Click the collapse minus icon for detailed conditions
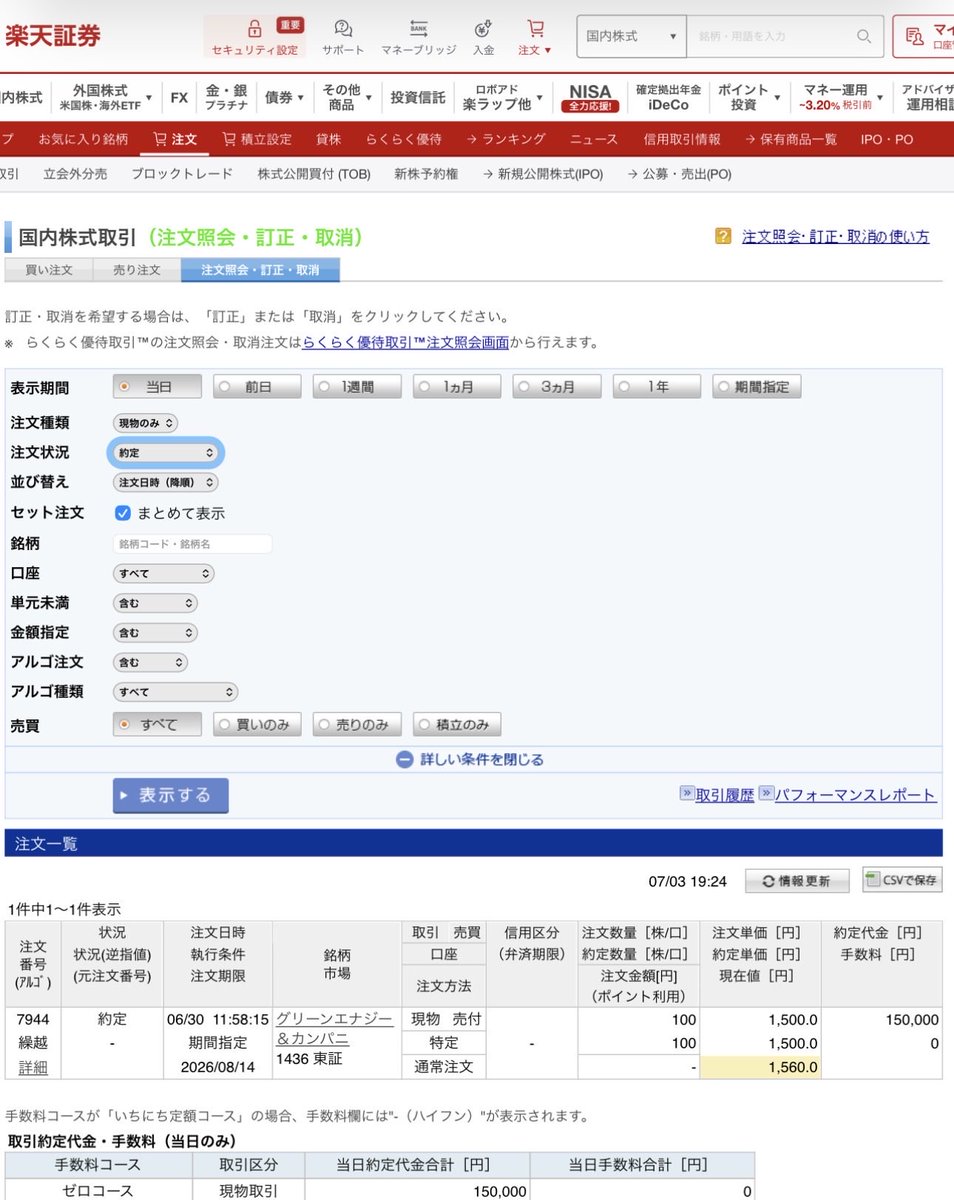 point(404,760)
